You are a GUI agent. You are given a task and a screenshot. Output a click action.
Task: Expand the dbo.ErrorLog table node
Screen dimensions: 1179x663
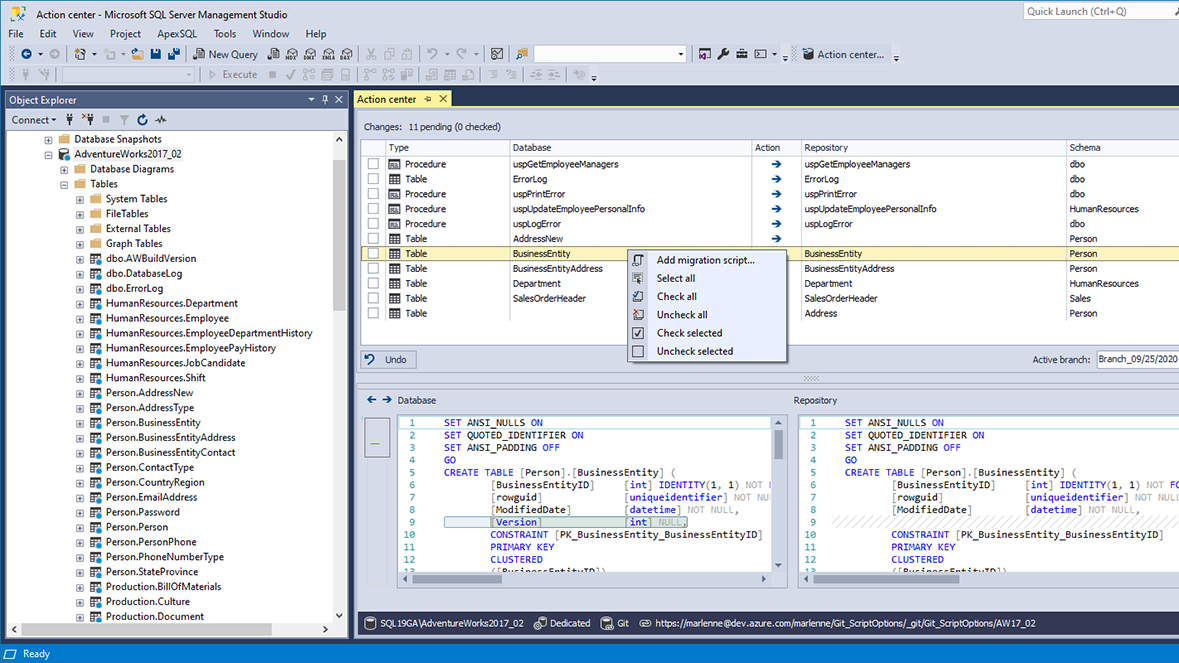[x=80, y=289]
